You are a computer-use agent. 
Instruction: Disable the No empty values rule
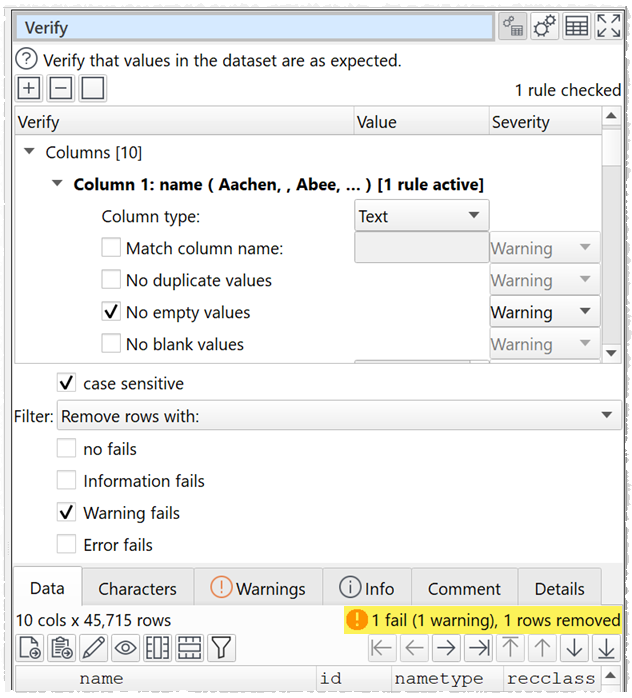pyautogui.click(x=112, y=312)
